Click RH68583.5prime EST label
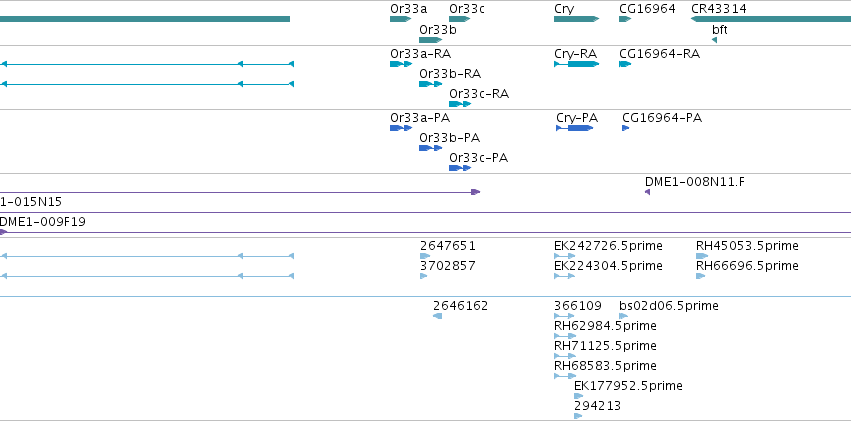851x421 pixels. tap(605, 366)
